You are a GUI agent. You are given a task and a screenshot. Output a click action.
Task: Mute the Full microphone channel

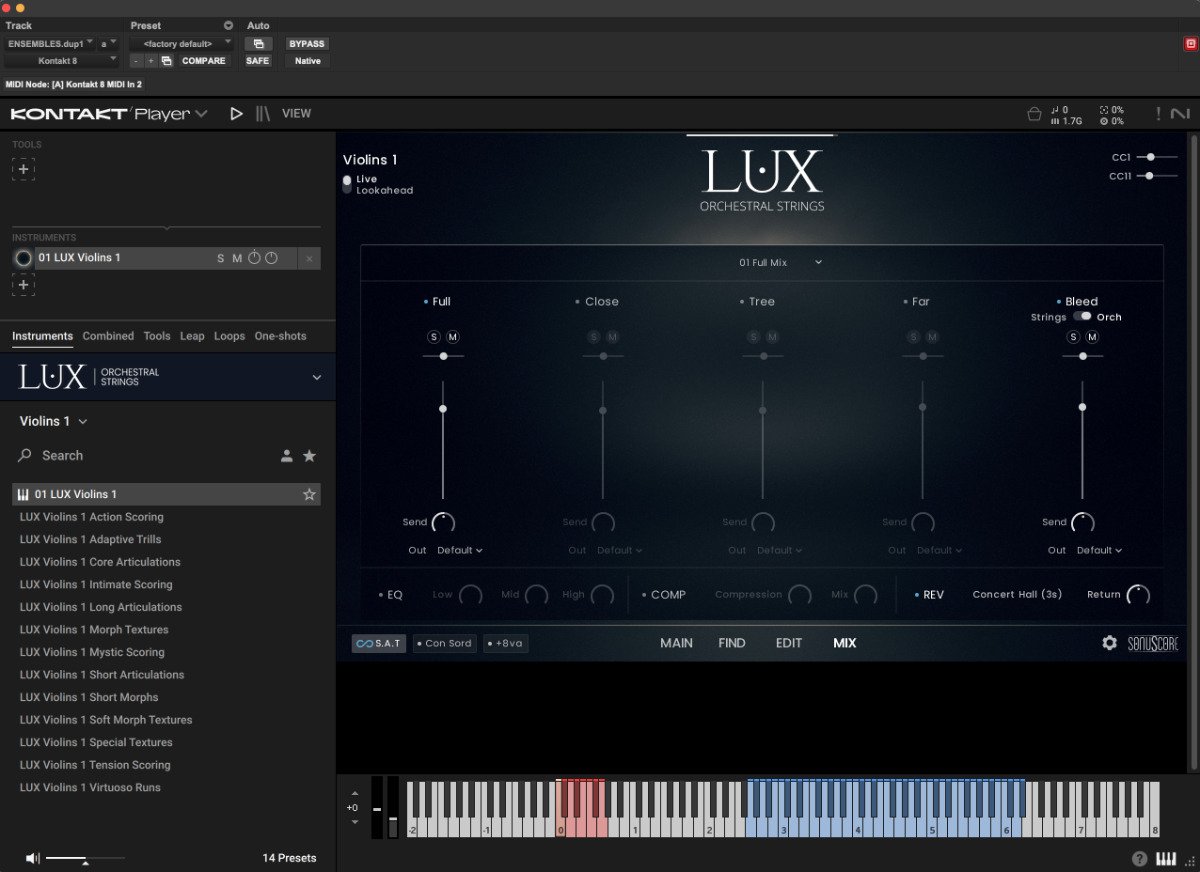453,337
